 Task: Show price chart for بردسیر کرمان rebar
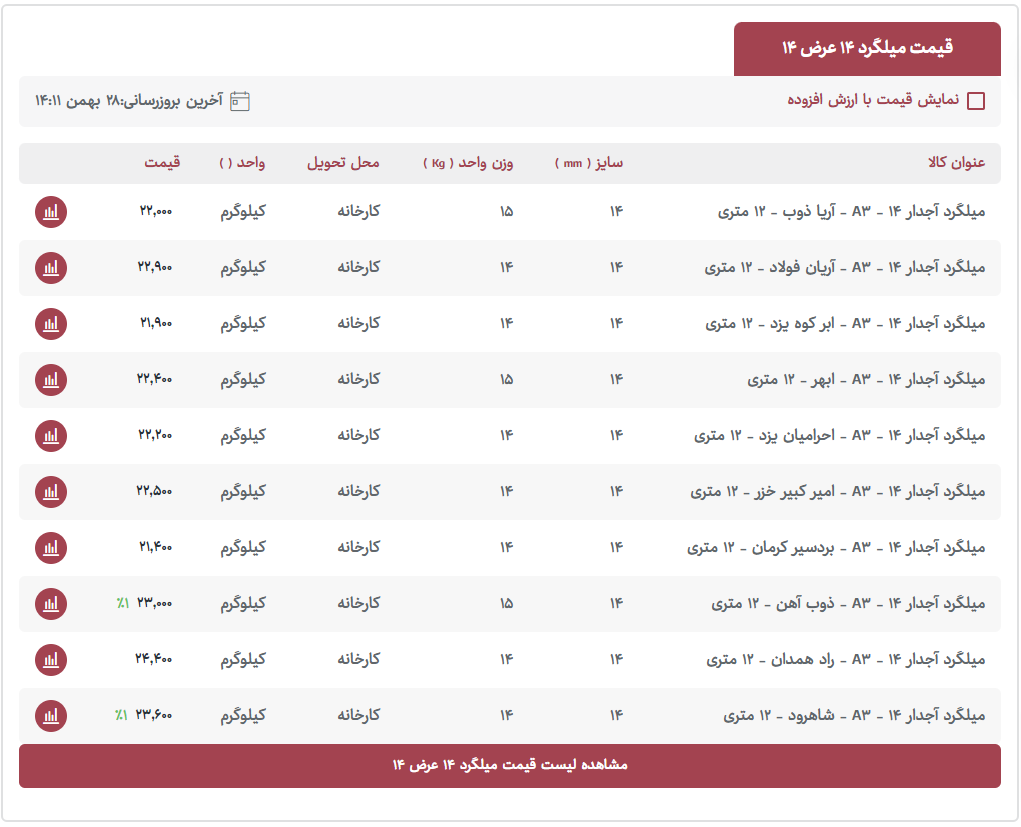click(x=51, y=548)
